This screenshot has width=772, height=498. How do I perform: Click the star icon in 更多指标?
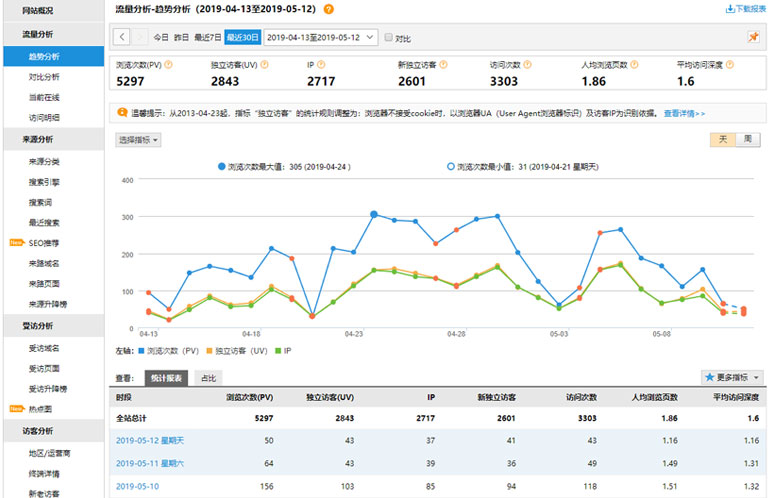tap(709, 377)
